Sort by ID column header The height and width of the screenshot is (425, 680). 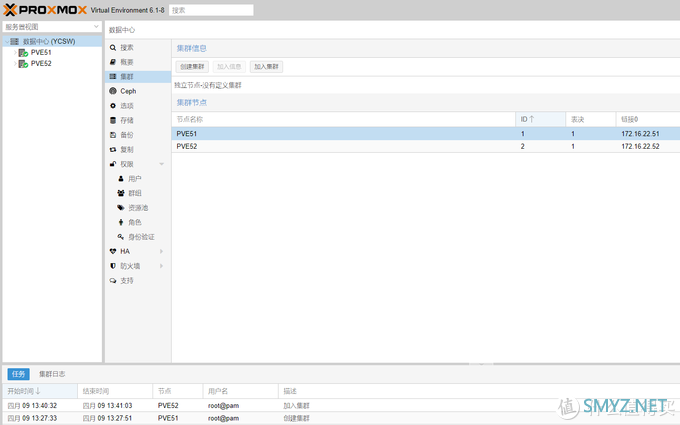tap(540, 119)
